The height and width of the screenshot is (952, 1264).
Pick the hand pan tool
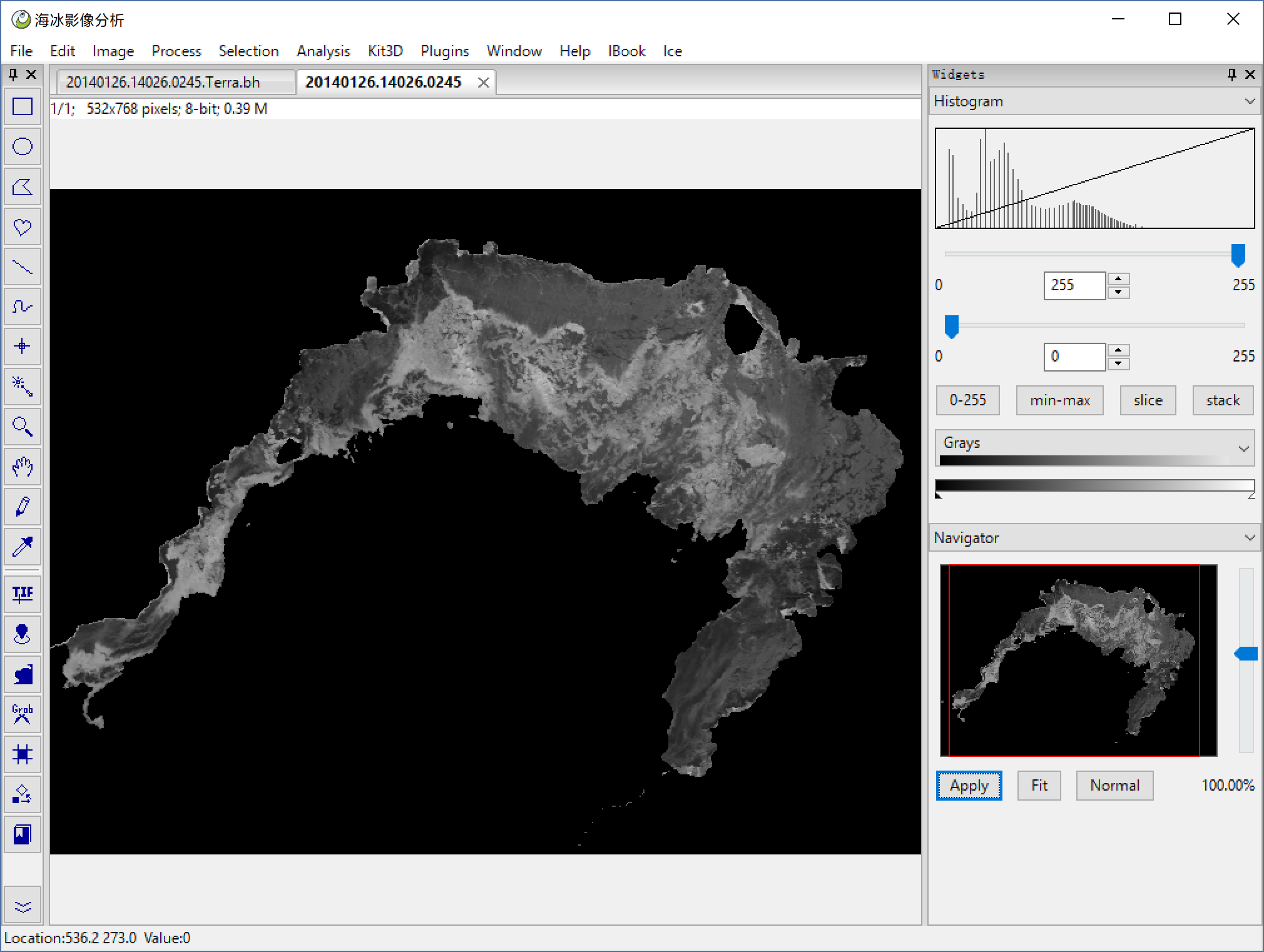[x=23, y=467]
